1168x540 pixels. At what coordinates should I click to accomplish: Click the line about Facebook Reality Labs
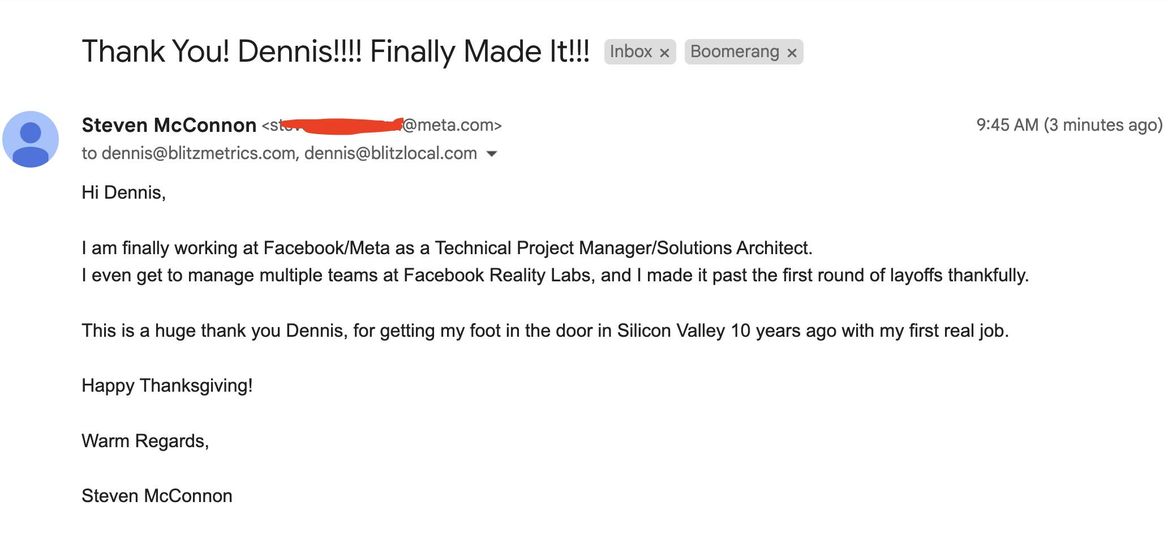[555, 276]
